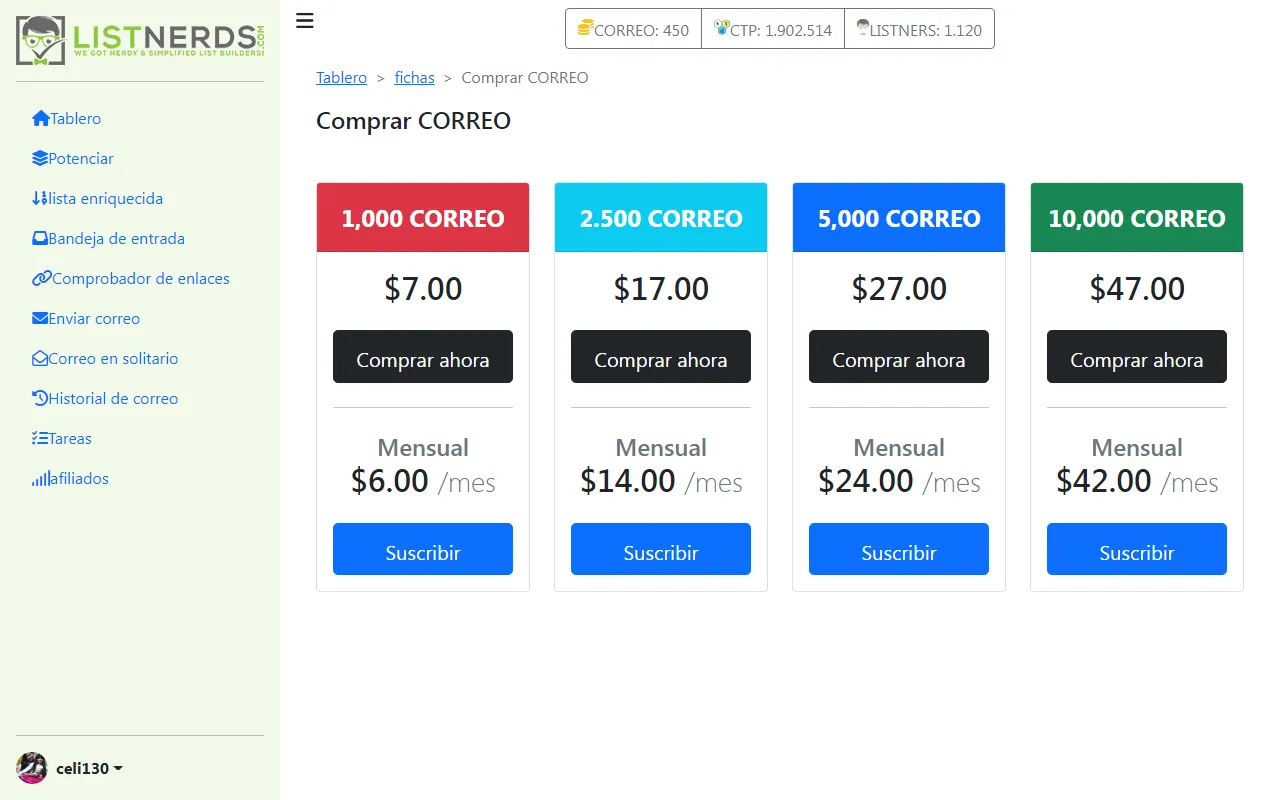
Task: Click the CORREO: 450 balance box
Action: click(634, 29)
